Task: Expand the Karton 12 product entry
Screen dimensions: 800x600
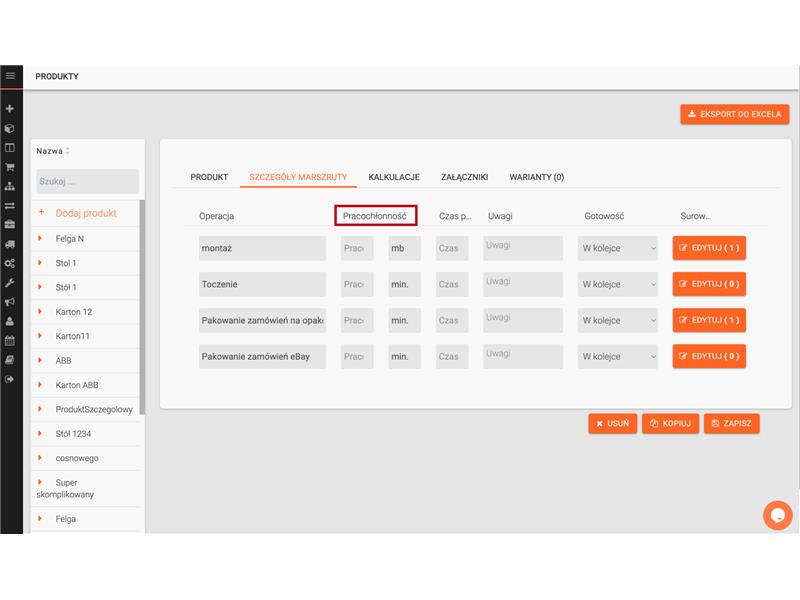Action: tap(40, 312)
